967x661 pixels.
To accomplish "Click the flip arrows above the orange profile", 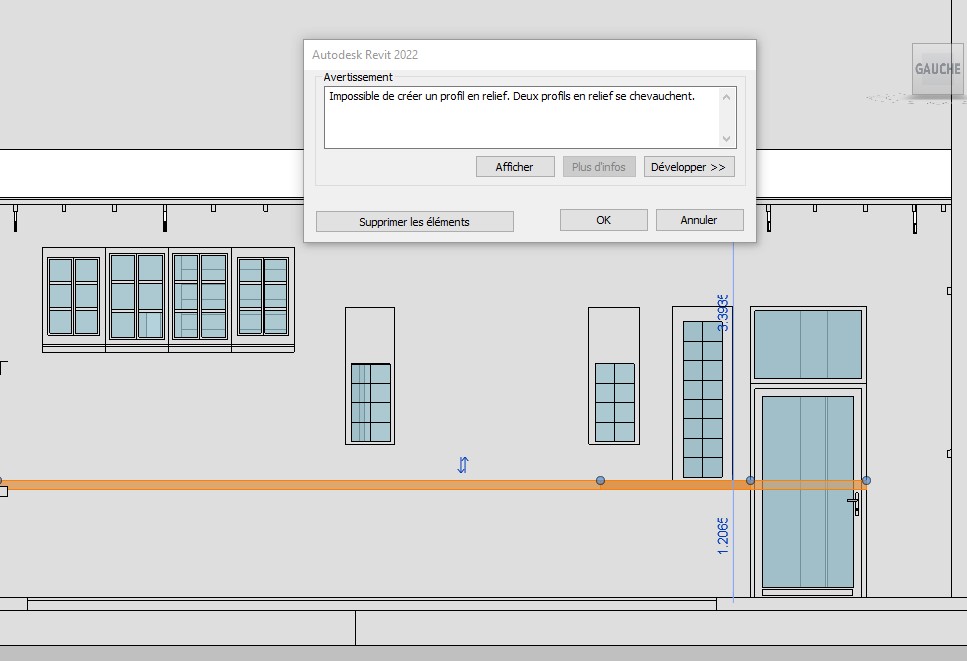I will click(463, 465).
